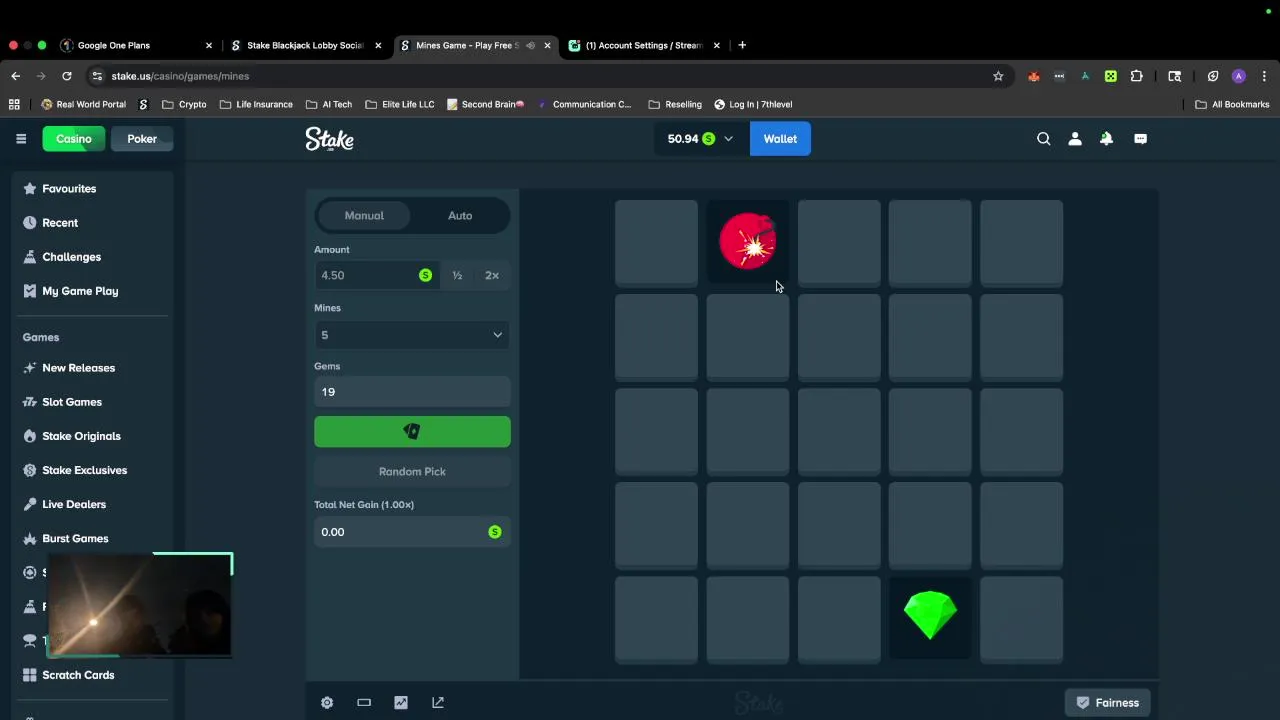The image size is (1280, 720).
Task: Open the Life Insurance bookmarks folder
Action: (x=256, y=104)
